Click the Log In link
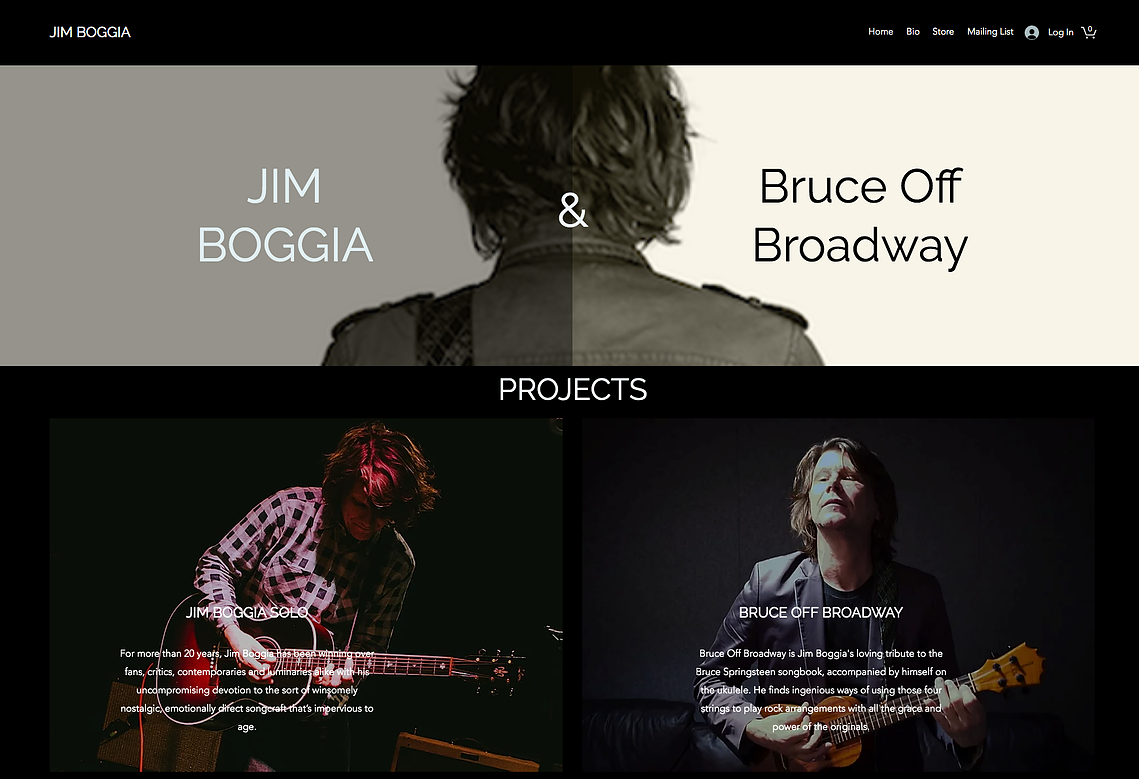Screen dimensions: 1139x779 tap(1061, 33)
